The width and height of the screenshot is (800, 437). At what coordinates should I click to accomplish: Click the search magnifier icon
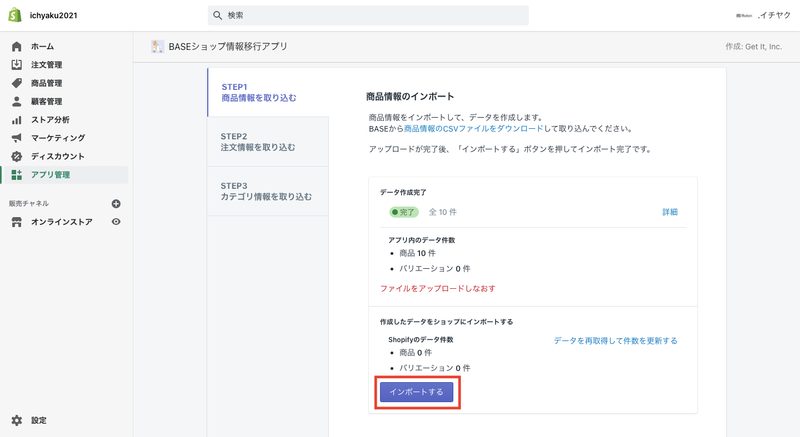(x=217, y=15)
